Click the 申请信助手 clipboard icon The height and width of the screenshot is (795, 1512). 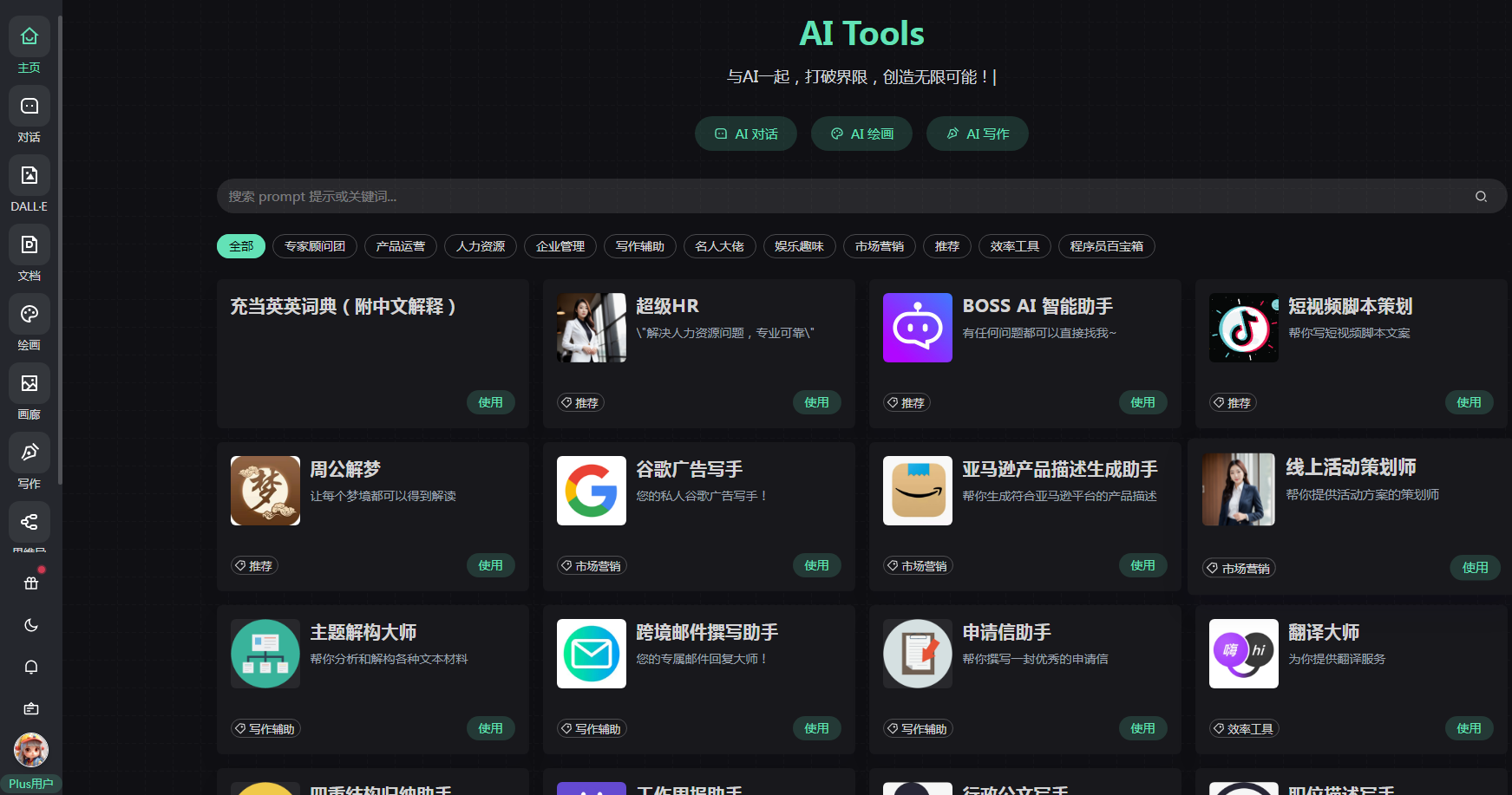click(918, 654)
